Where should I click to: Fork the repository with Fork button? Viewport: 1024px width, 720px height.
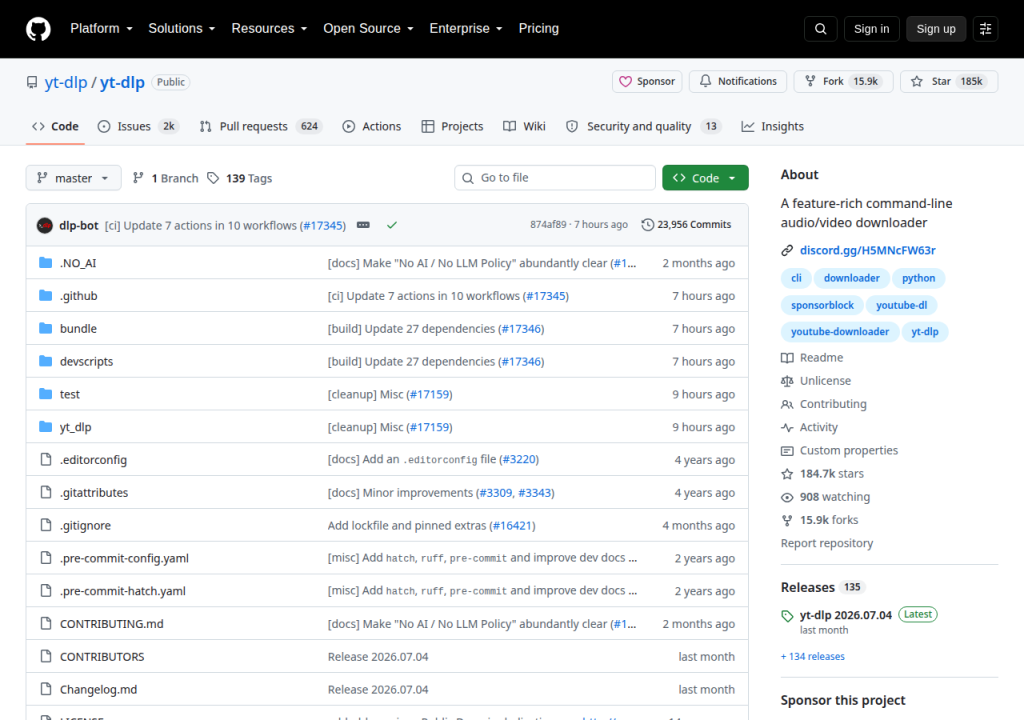(x=843, y=81)
